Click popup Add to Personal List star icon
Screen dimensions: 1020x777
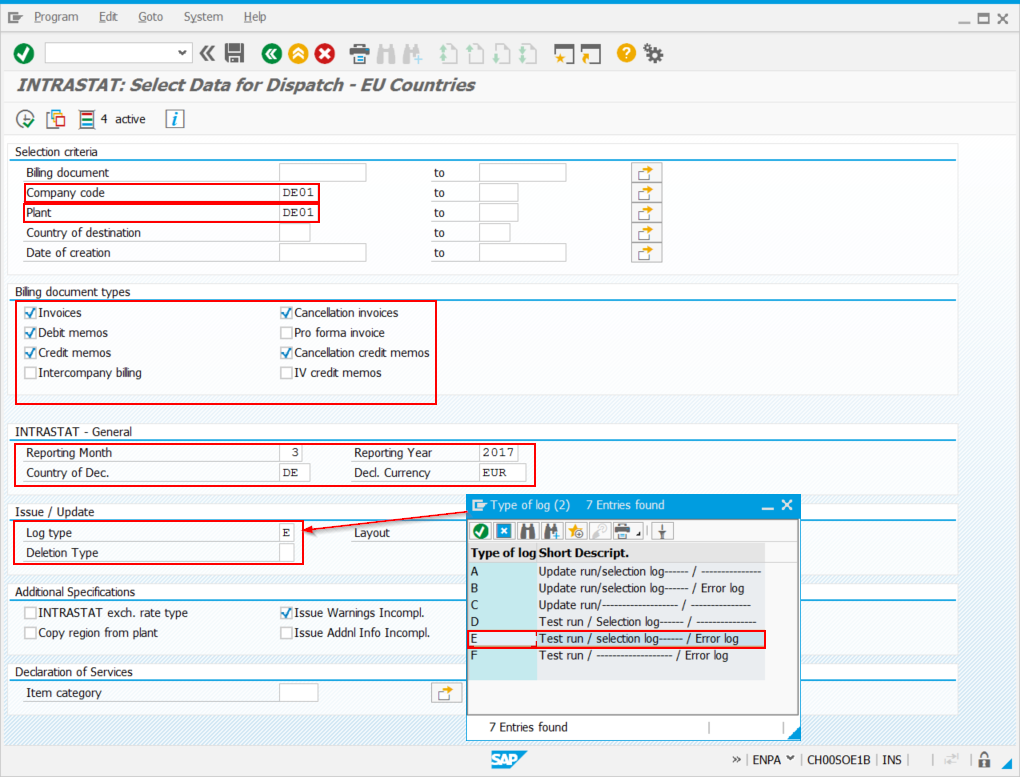(x=575, y=531)
